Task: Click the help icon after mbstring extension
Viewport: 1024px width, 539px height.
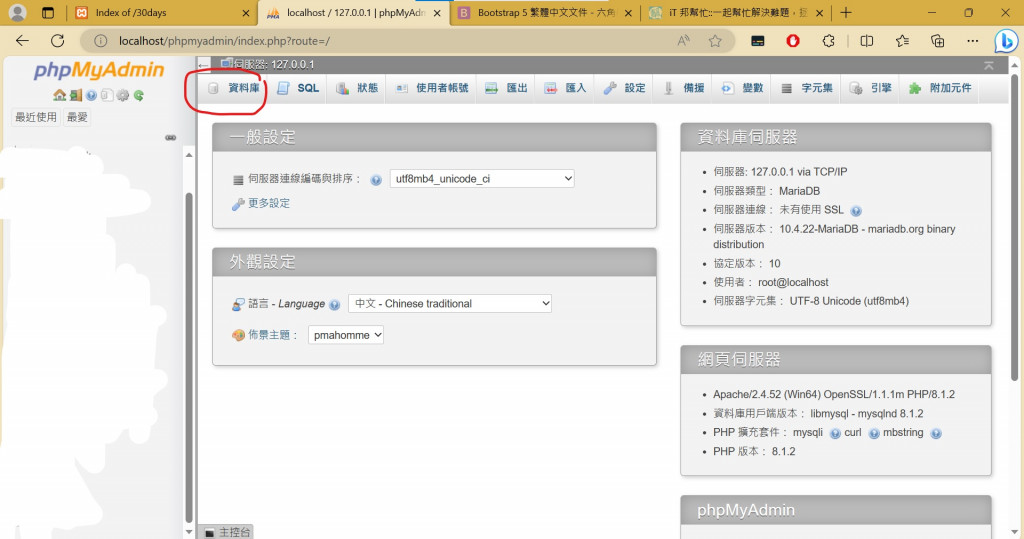Action: click(x=936, y=433)
